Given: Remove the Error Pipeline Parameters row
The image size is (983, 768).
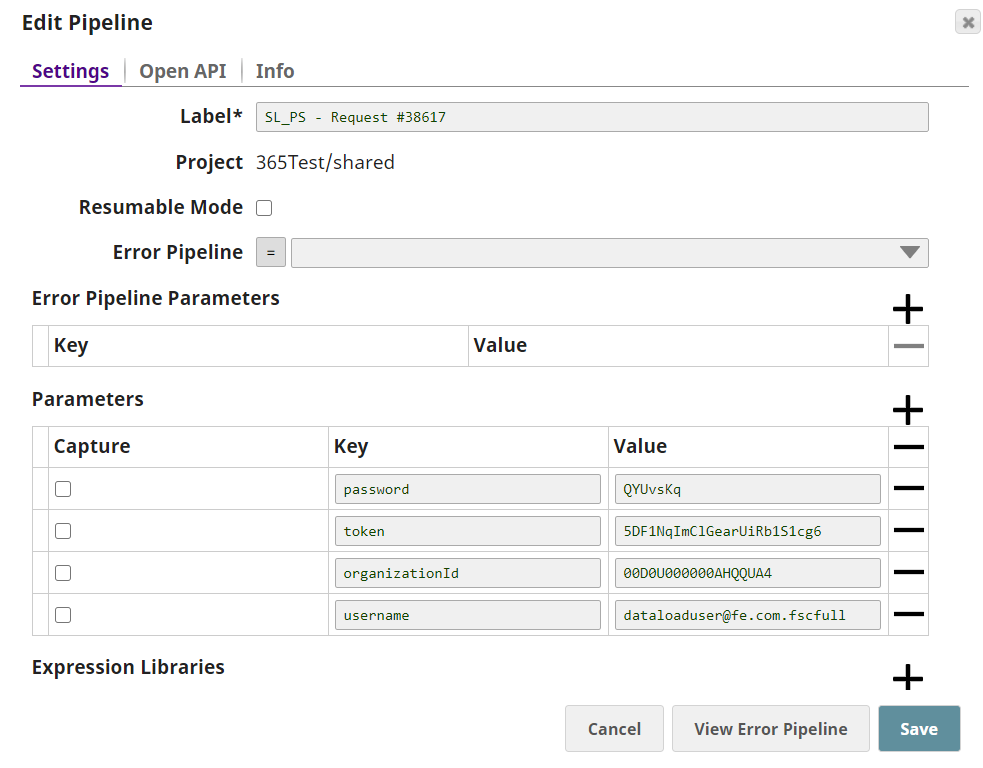Looking at the screenshot, I should tap(908, 346).
